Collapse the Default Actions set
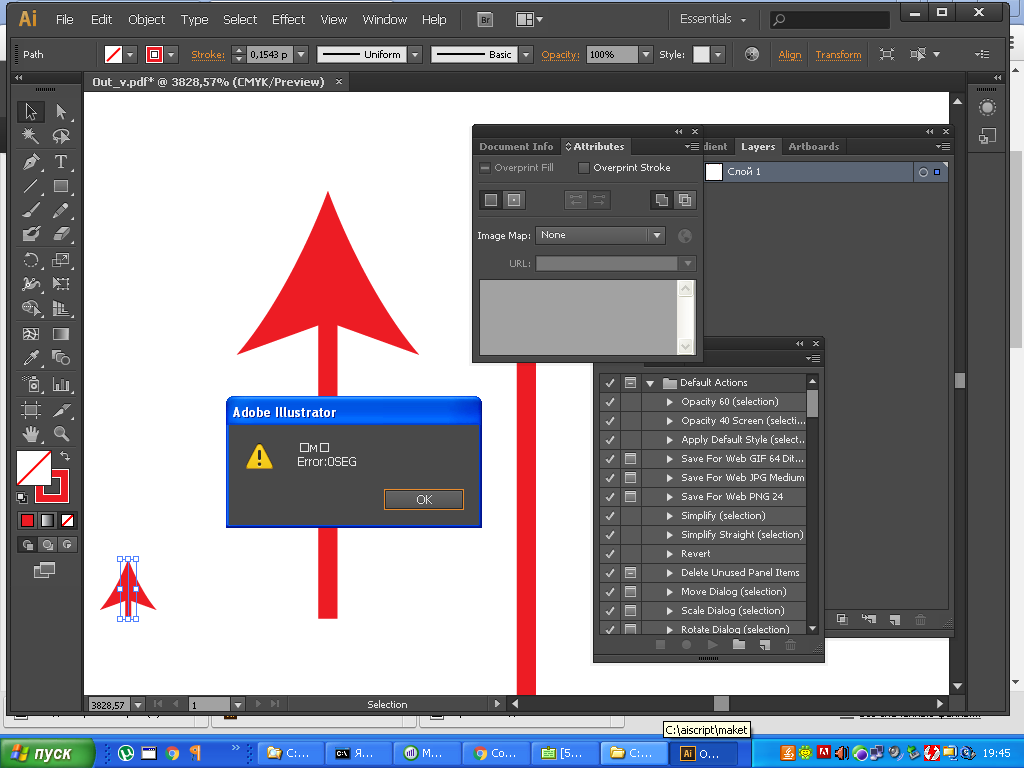1024x768 pixels. [x=650, y=383]
